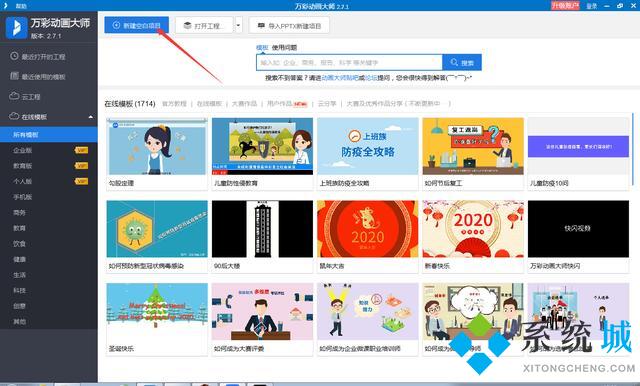Open 最近打开的工程 in the sidebar
Viewport: 640px width, 386px height.
(49, 56)
